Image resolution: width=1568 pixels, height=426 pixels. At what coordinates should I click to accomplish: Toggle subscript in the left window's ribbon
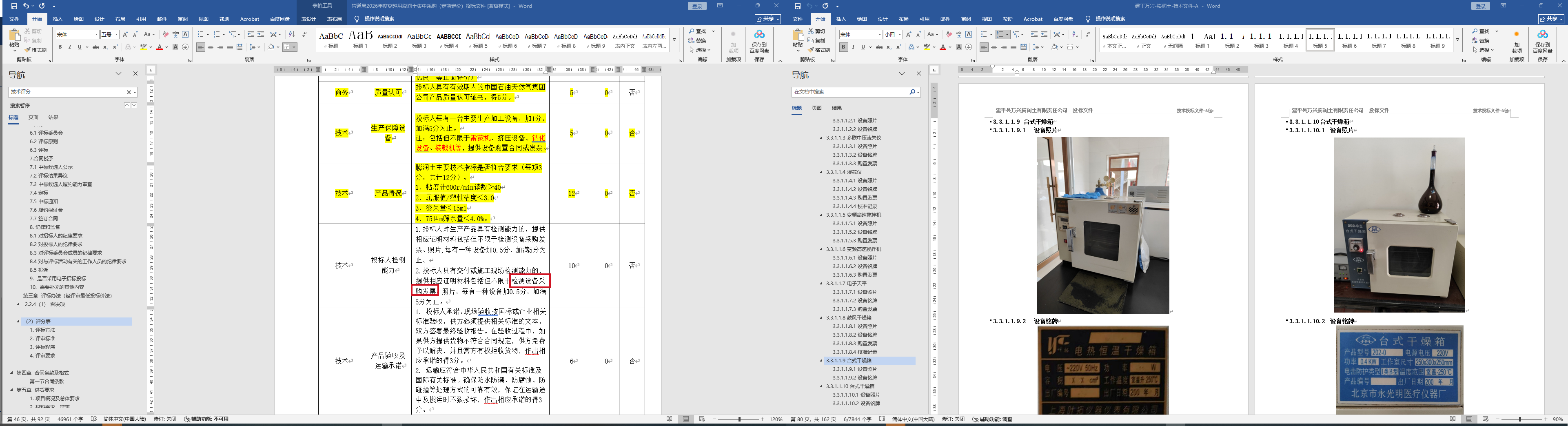click(105, 47)
